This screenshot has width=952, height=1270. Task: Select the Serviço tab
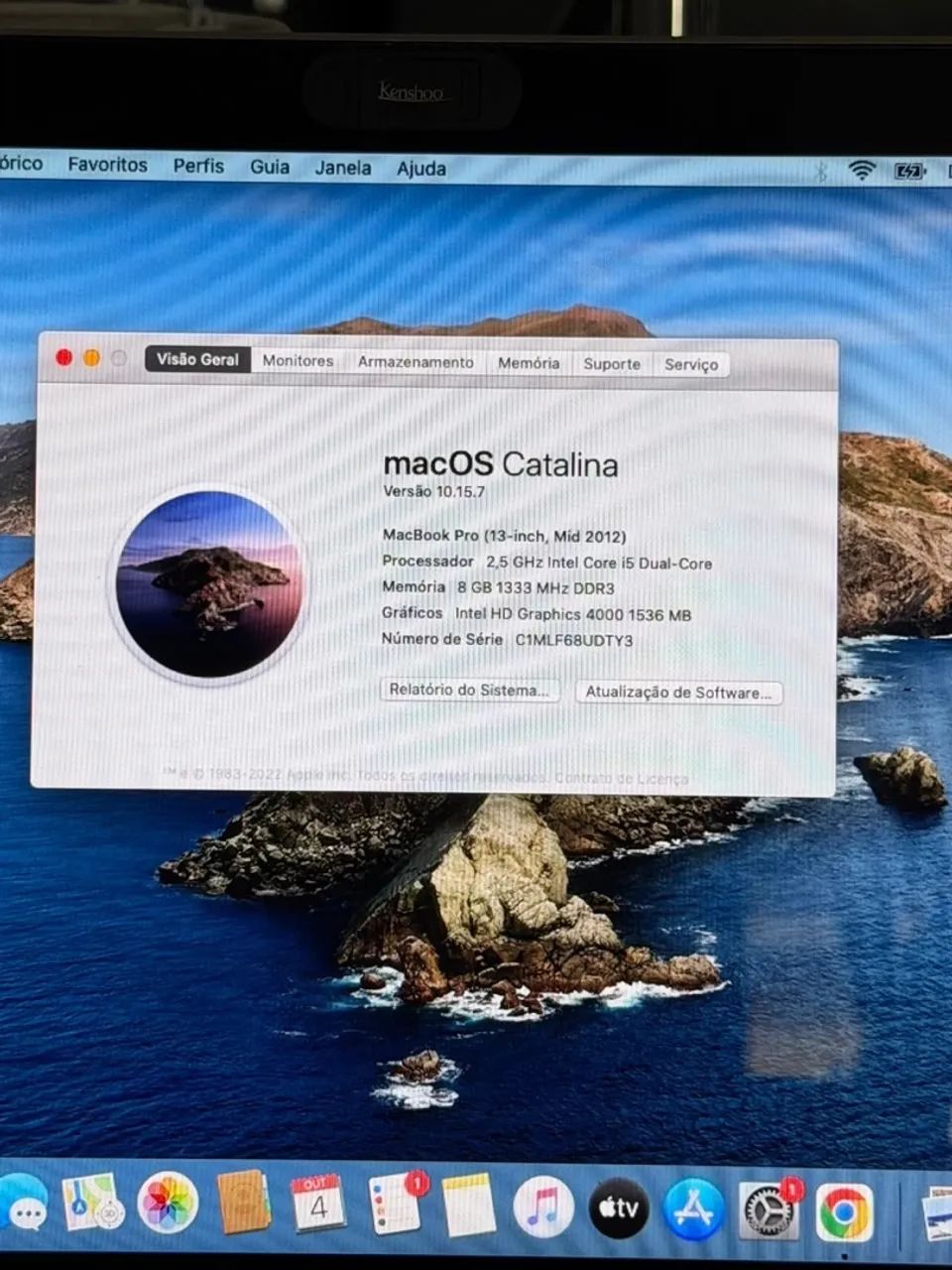691,365
